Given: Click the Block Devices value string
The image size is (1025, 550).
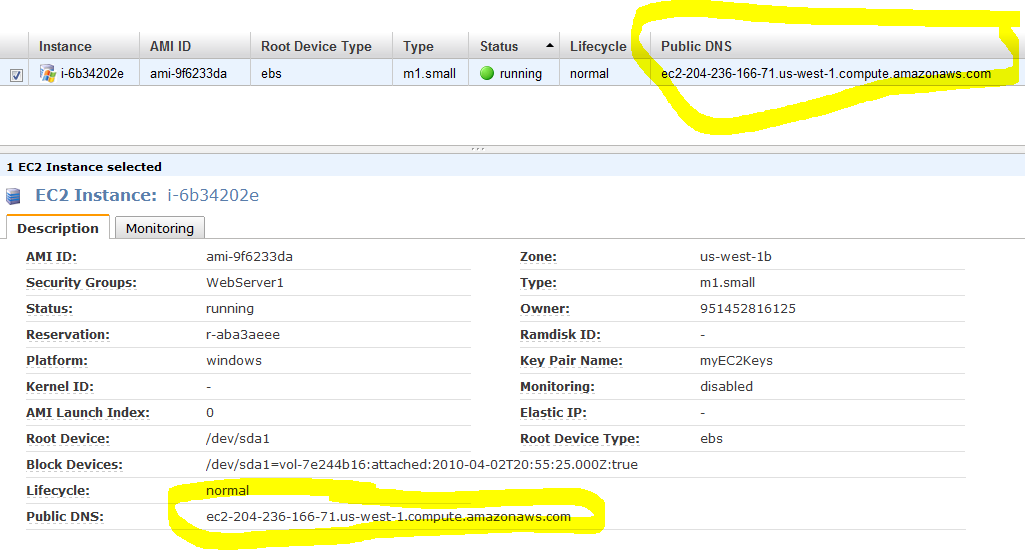Looking at the screenshot, I should (422, 464).
